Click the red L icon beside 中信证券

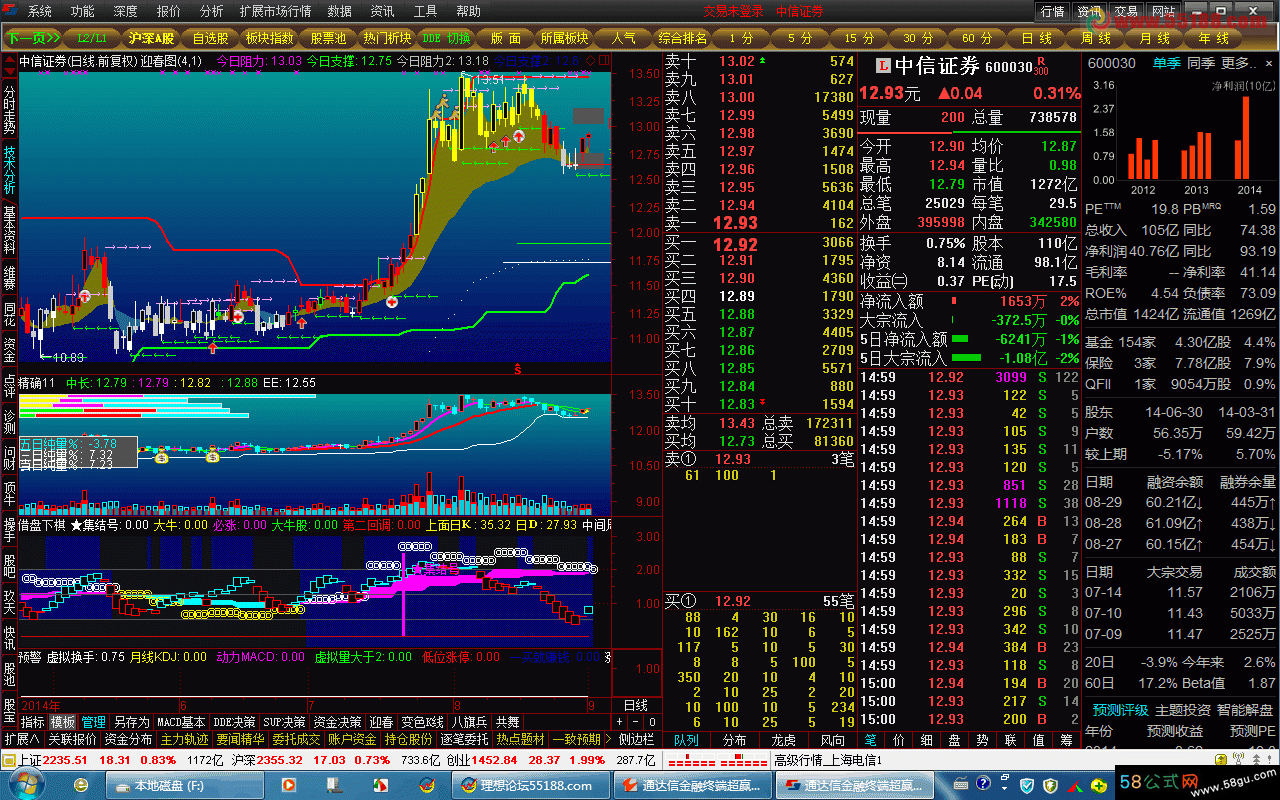(x=883, y=67)
